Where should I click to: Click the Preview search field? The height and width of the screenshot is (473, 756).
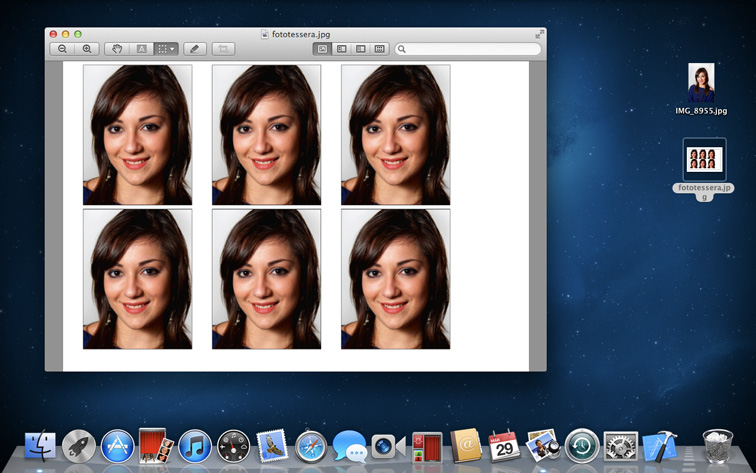[x=468, y=49]
